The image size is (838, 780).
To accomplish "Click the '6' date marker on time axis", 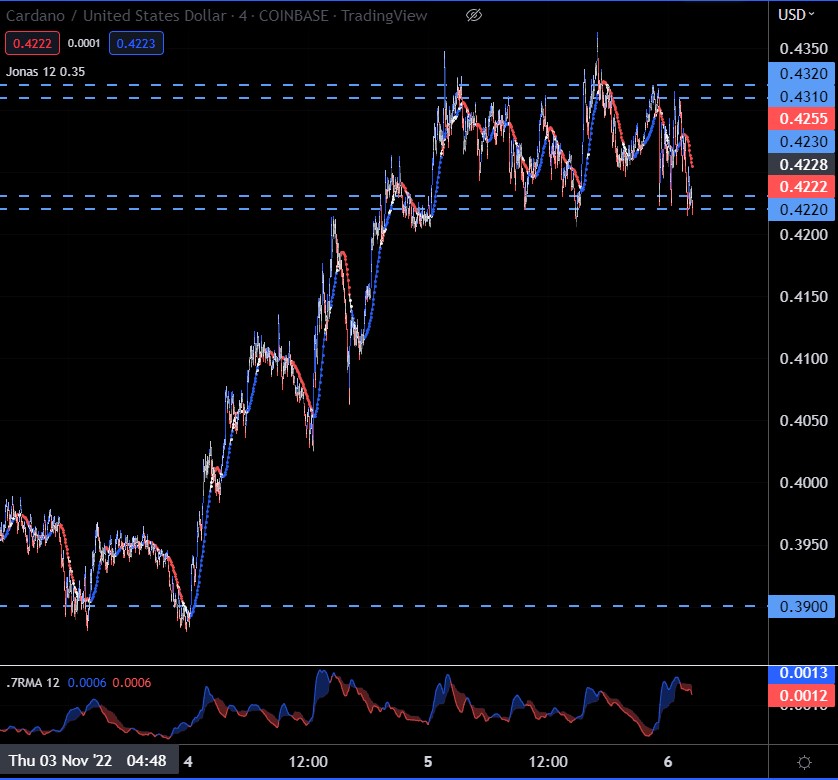I will coord(668,762).
